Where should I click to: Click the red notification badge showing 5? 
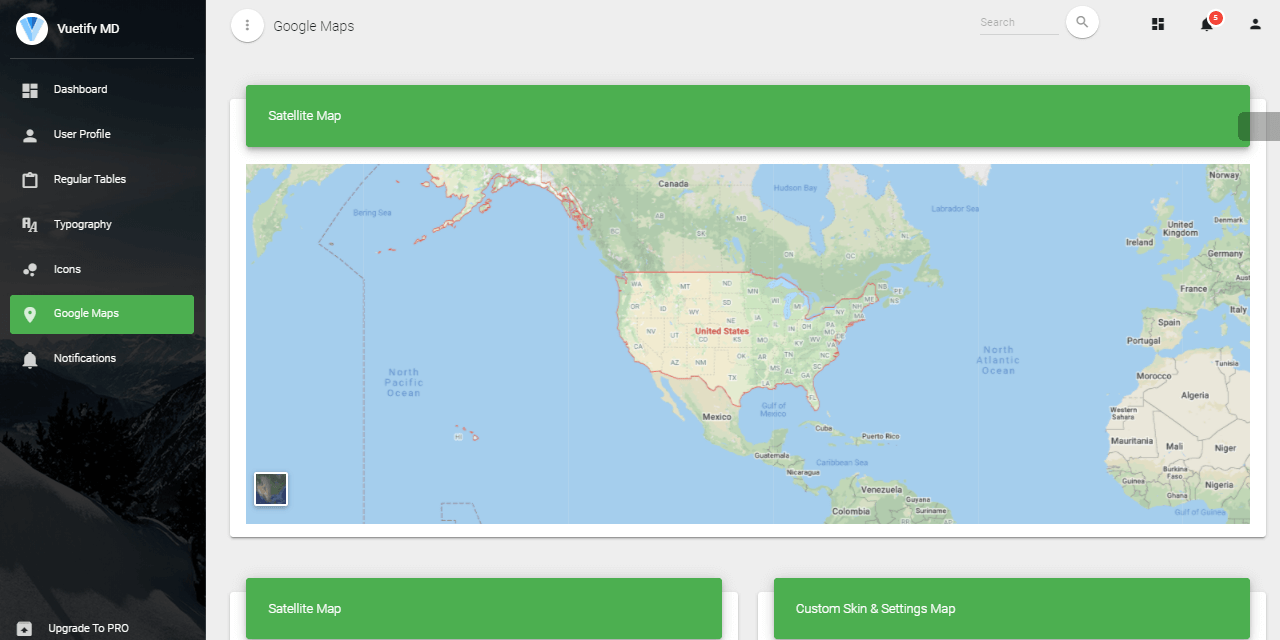[1215, 16]
